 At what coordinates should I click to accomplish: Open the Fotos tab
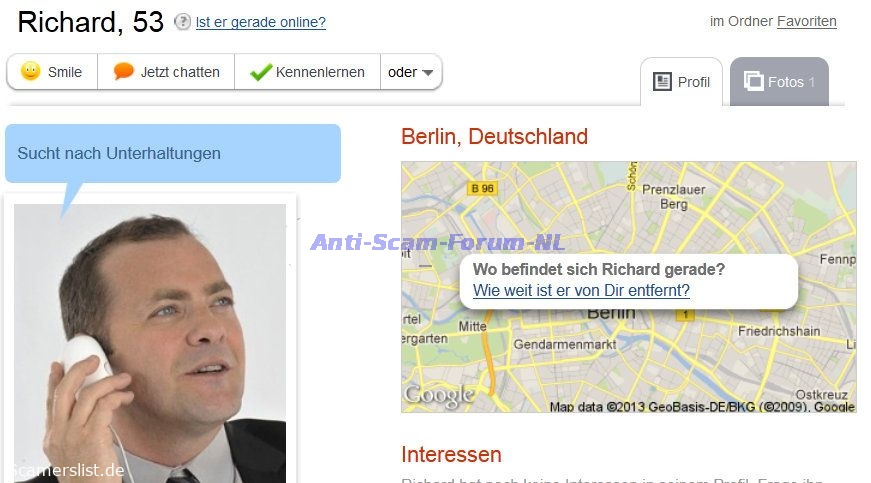779,82
